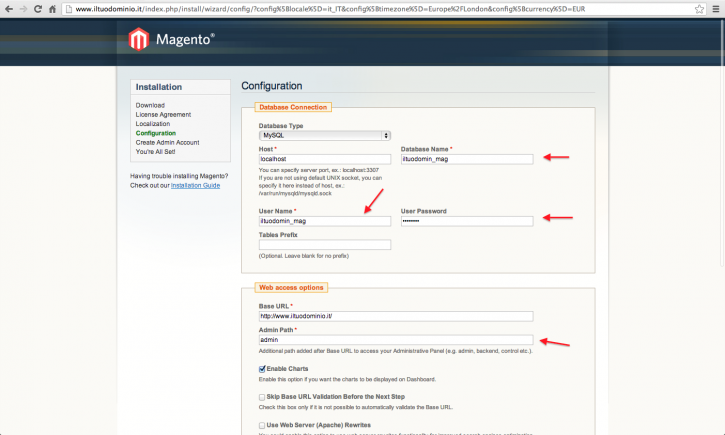
Task: Click the Tables Prefix field
Action: pyautogui.click(x=325, y=245)
